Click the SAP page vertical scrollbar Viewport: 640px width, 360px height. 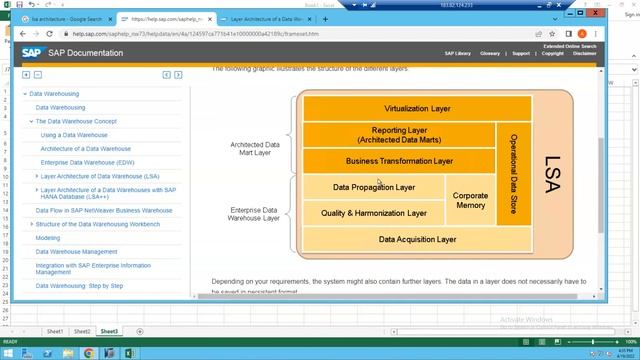coord(601,186)
